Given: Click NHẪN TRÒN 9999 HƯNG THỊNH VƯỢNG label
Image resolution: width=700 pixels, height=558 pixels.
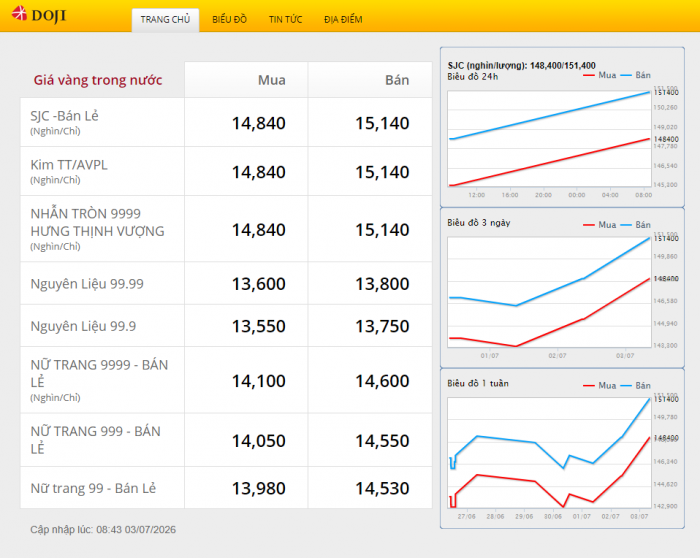Looking at the screenshot, I should point(97,222).
